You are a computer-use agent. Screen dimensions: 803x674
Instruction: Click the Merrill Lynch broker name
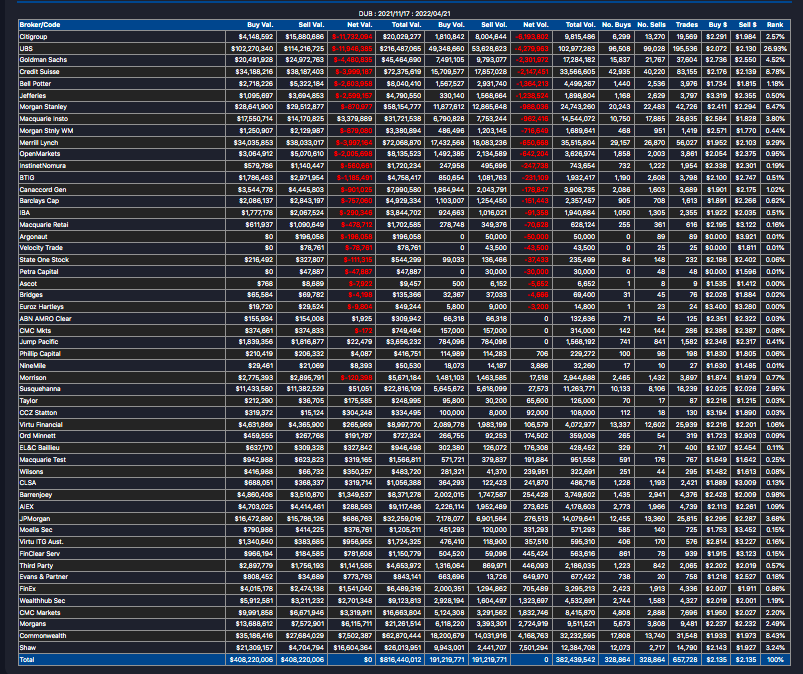(39, 143)
